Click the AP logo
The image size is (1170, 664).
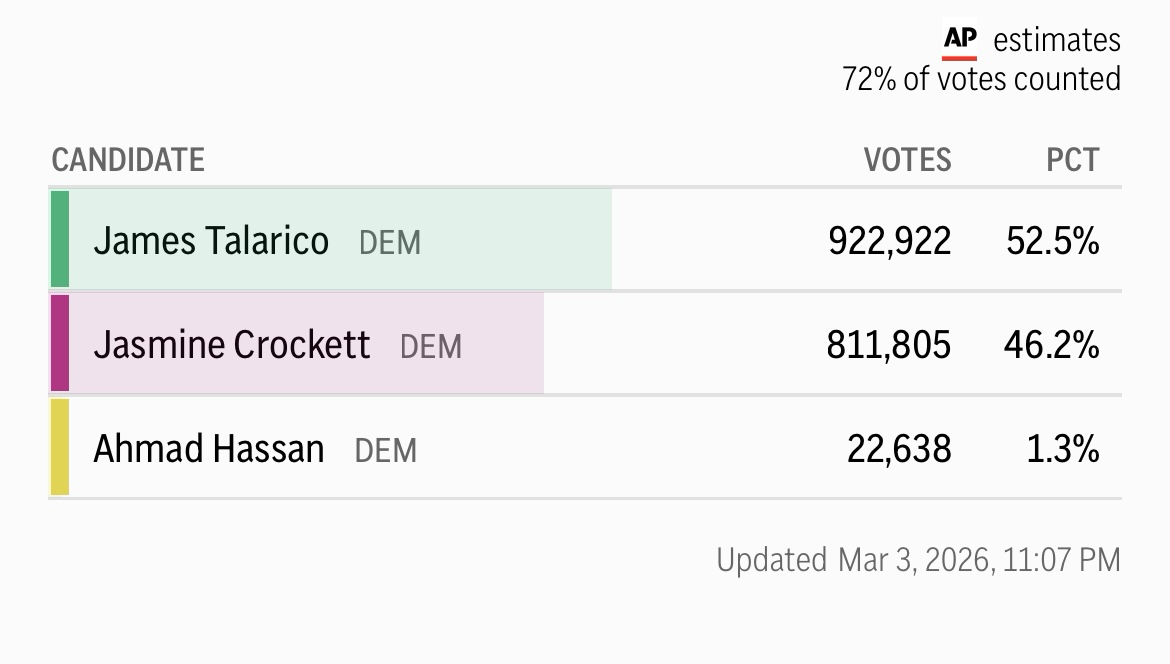click(960, 40)
